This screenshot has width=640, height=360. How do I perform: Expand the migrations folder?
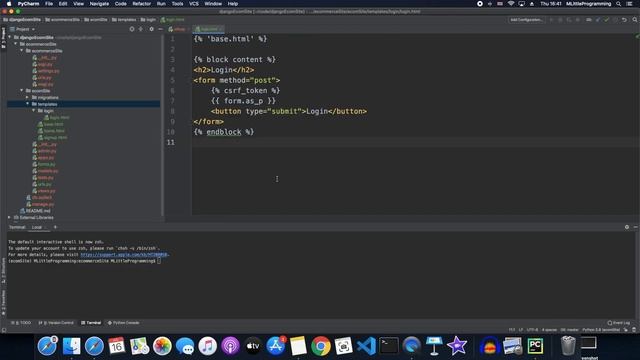(x=27, y=97)
